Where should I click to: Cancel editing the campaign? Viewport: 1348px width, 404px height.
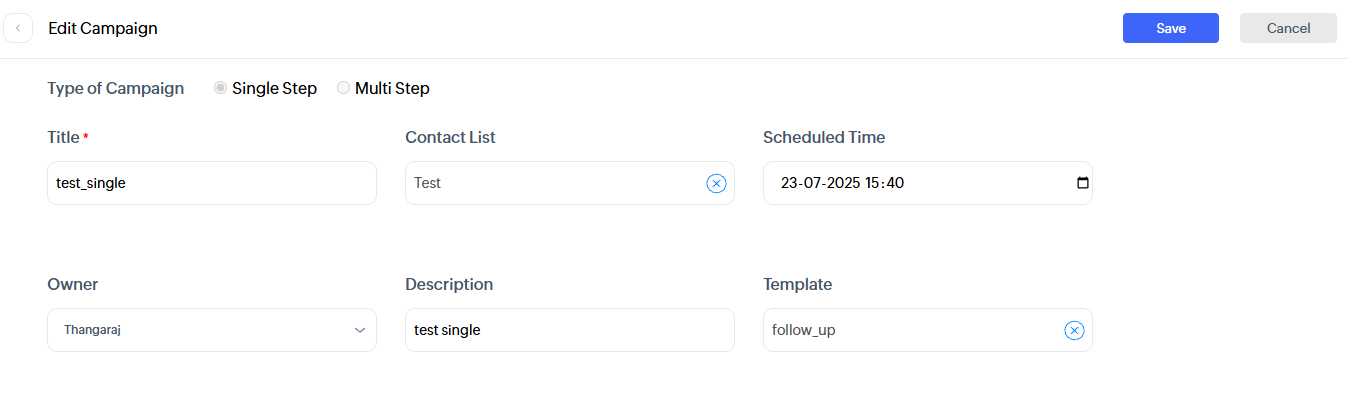click(x=1288, y=28)
